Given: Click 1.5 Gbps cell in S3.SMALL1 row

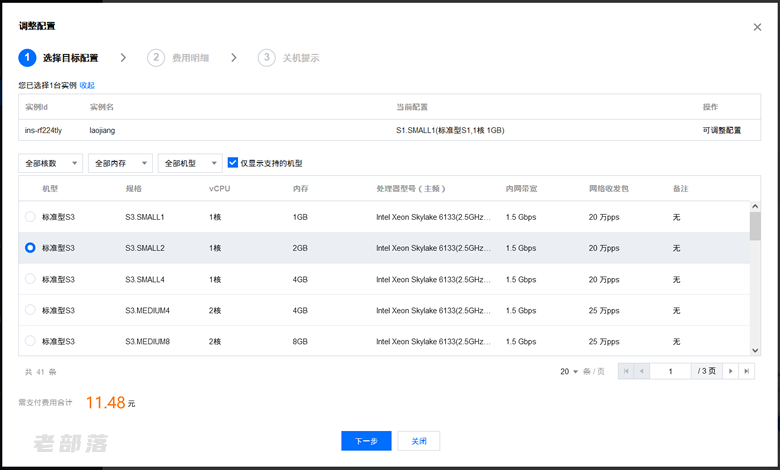Looking at the screenshot, I should coord(521,217).
